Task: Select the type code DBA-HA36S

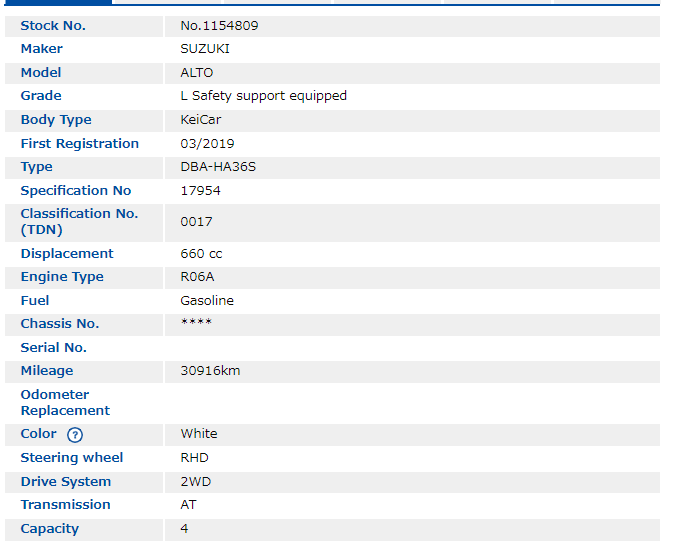Action: pos(218,167)
